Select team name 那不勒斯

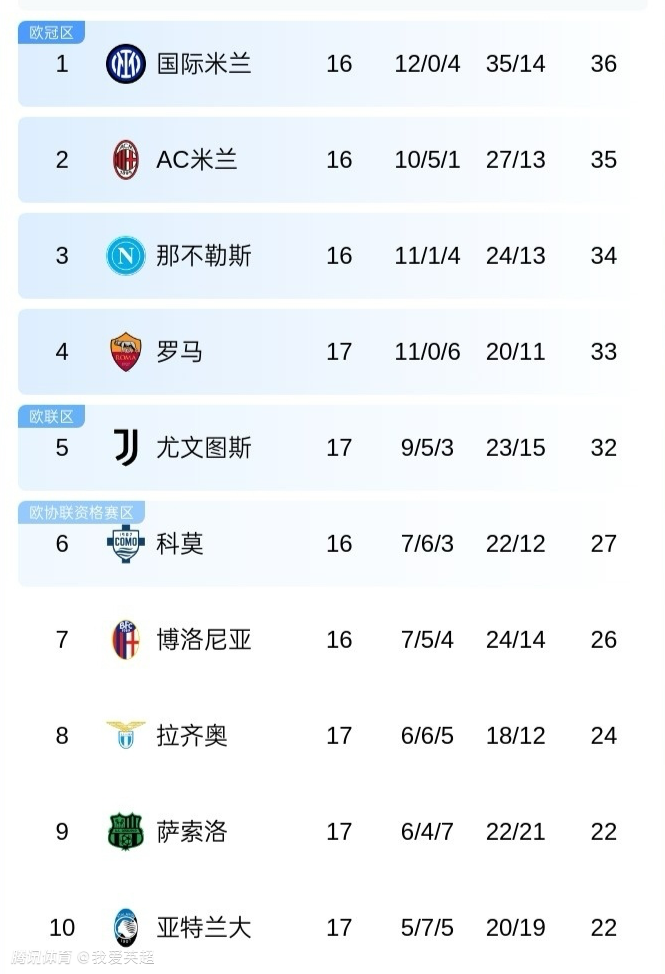pos(204,256)
